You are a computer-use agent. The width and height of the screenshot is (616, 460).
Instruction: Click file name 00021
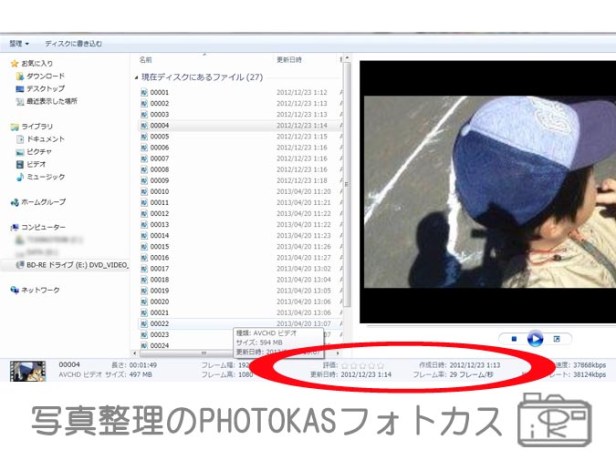pos(160,313)
